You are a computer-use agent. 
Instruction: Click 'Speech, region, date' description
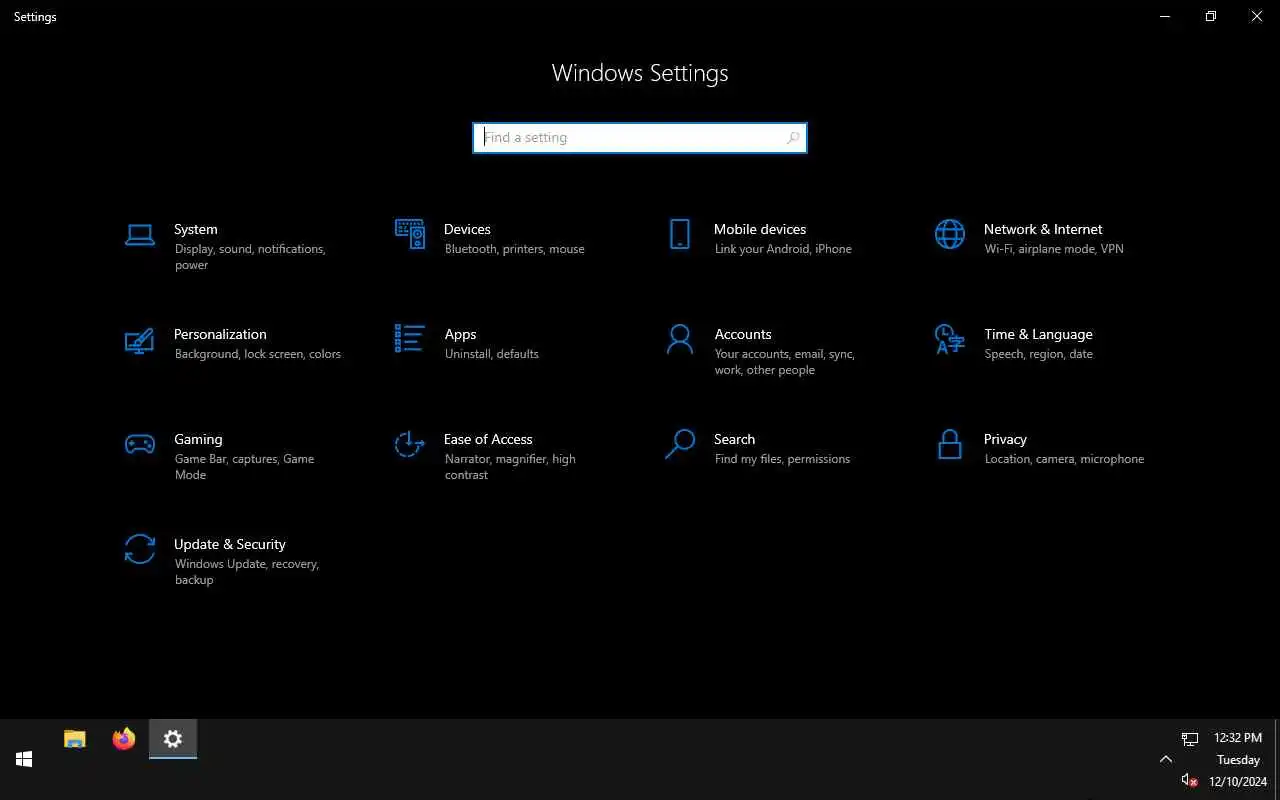point(1038,354)
